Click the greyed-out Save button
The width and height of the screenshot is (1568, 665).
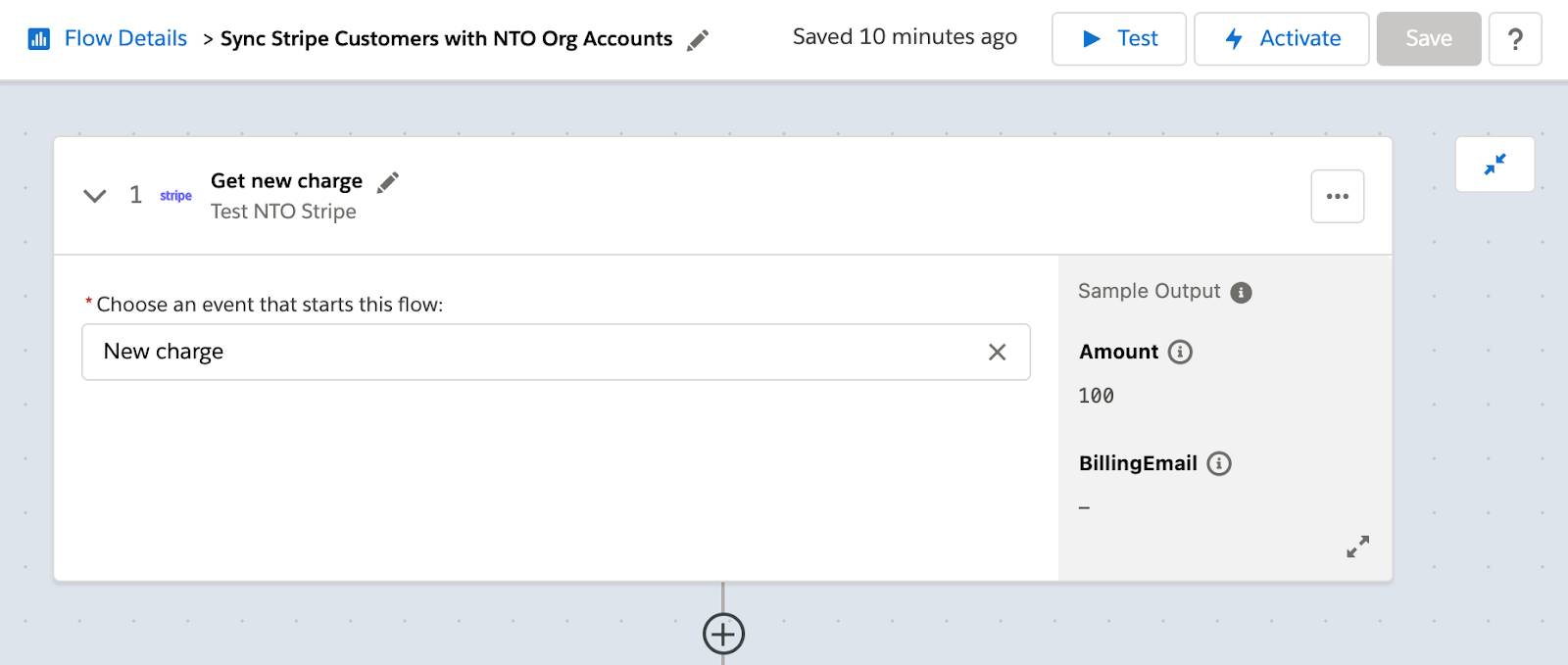pos(1429,38)
